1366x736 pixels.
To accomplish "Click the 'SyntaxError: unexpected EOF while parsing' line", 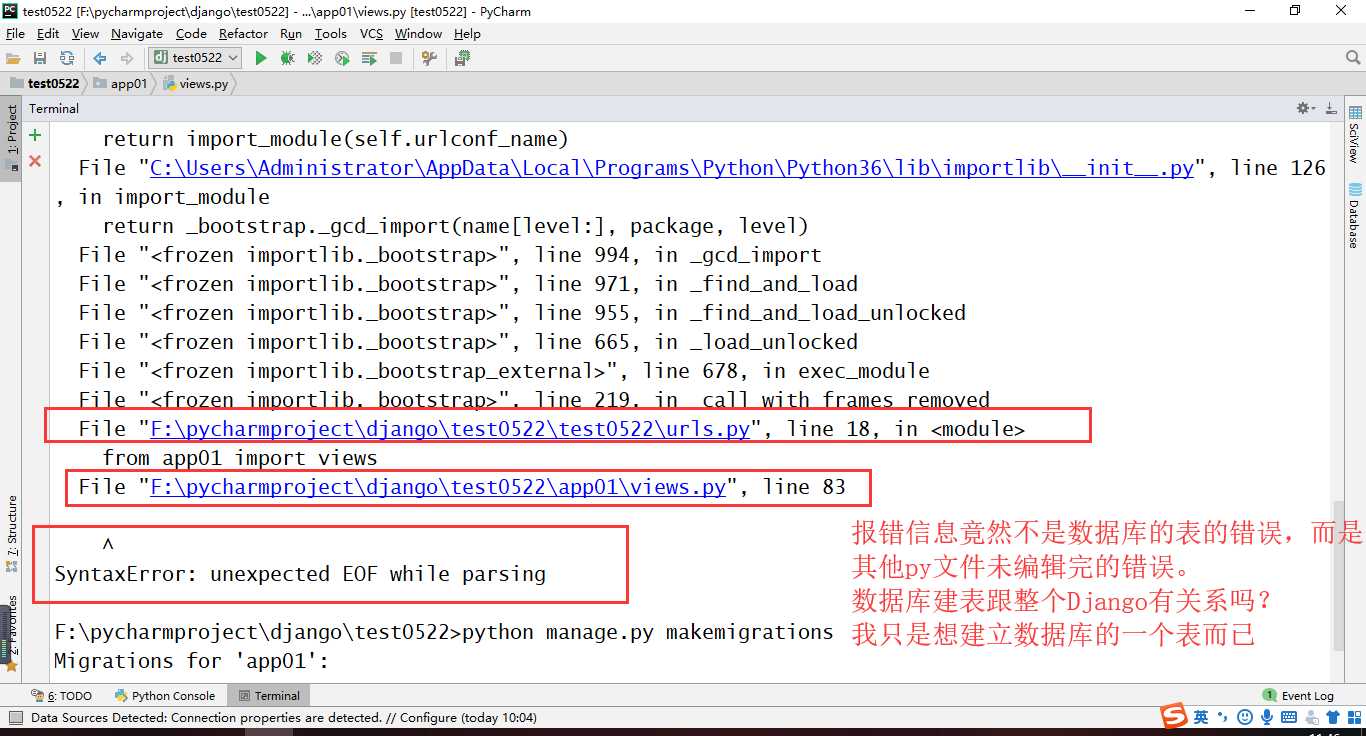I will [300, 574].
